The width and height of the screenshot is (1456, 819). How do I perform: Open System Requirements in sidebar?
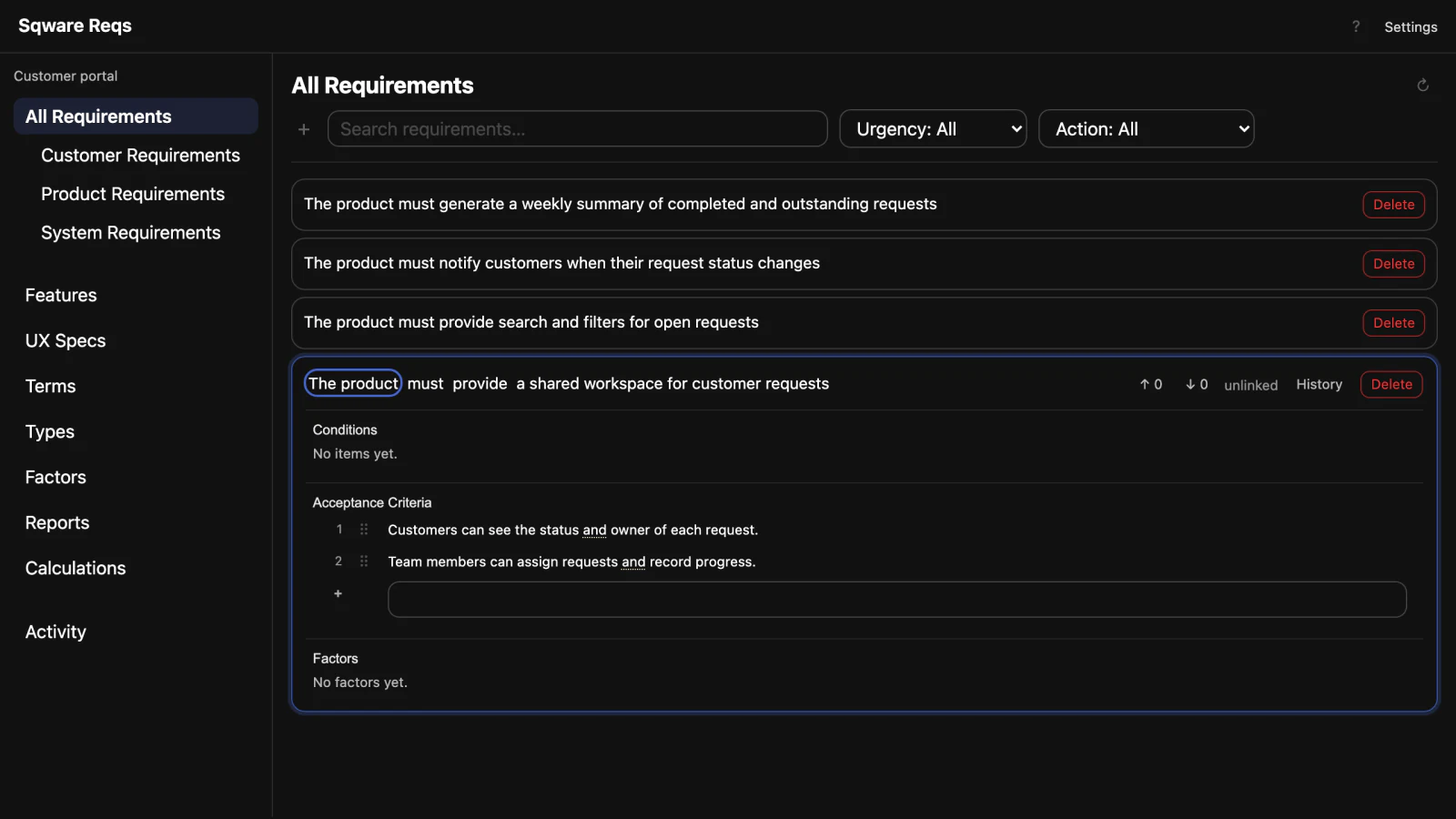click(131, 233)
